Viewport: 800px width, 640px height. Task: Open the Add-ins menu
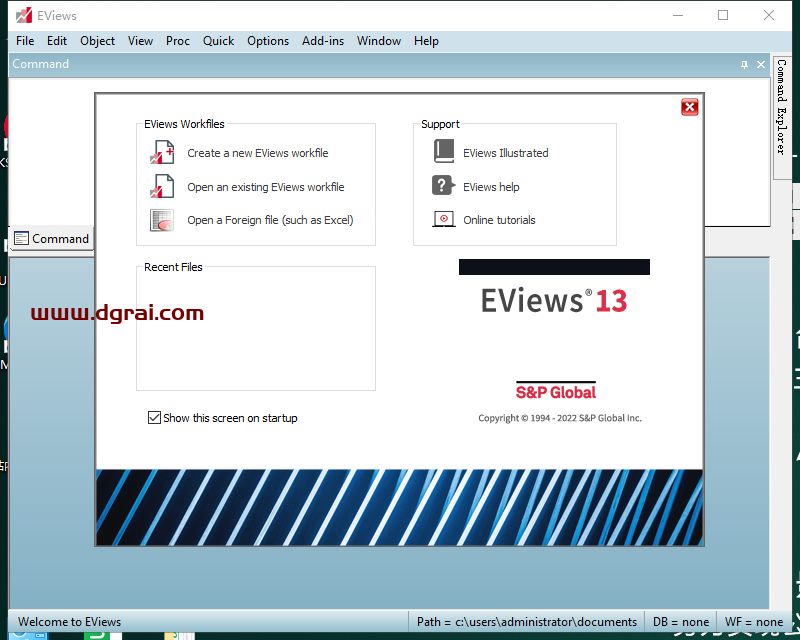pyautogui.click(x=323, y=41)
